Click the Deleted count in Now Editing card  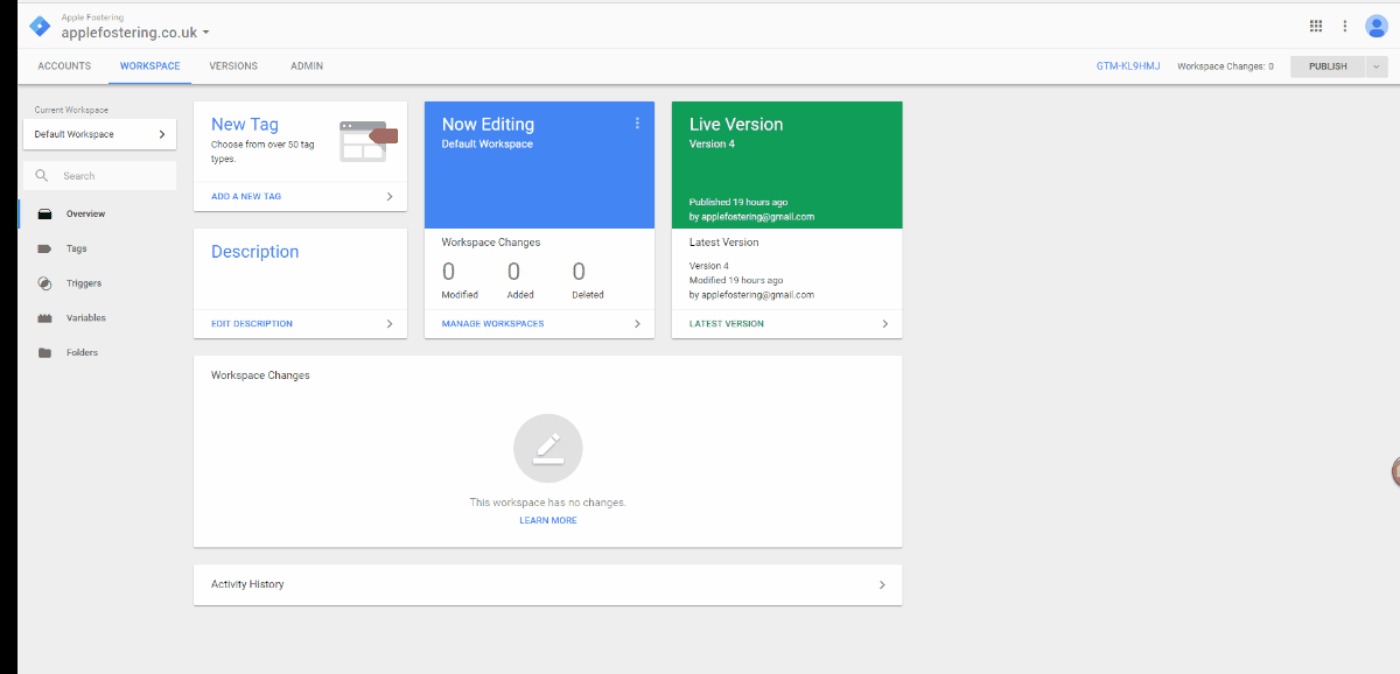coord(579,272)
